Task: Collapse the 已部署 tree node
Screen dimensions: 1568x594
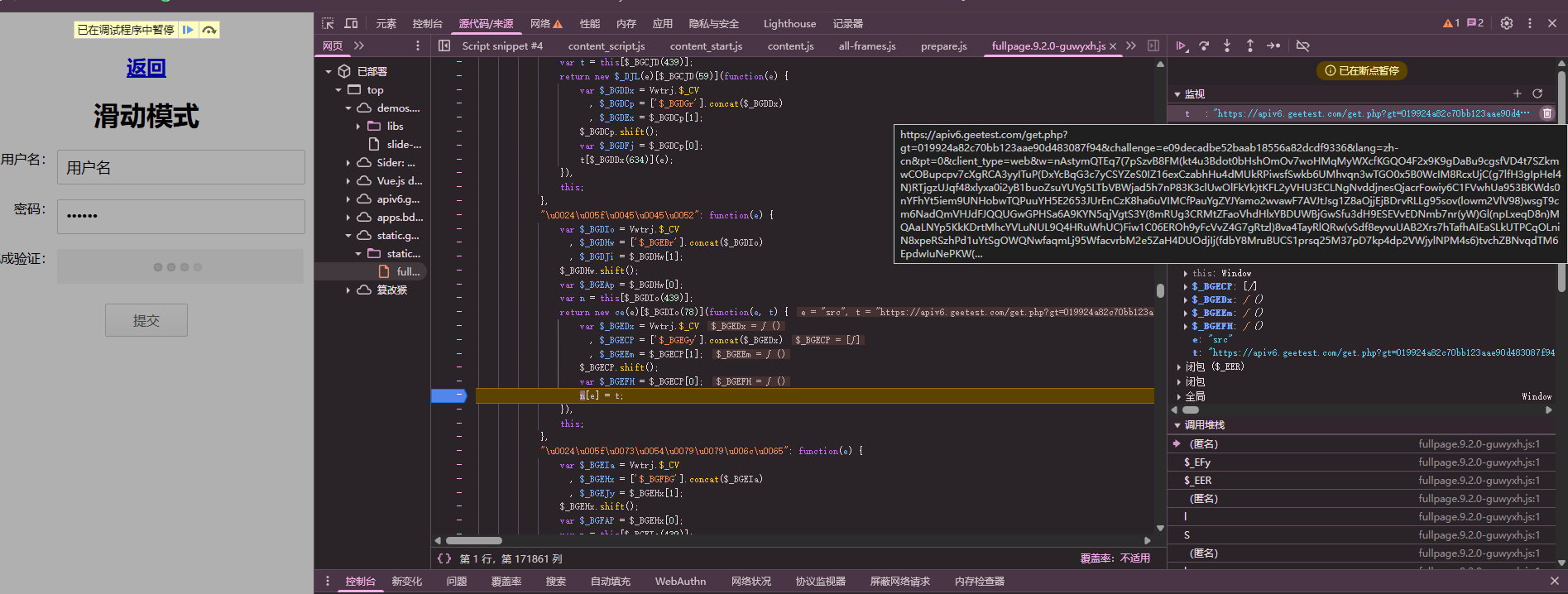Action: pyautogui.click(x=328, y=72)
